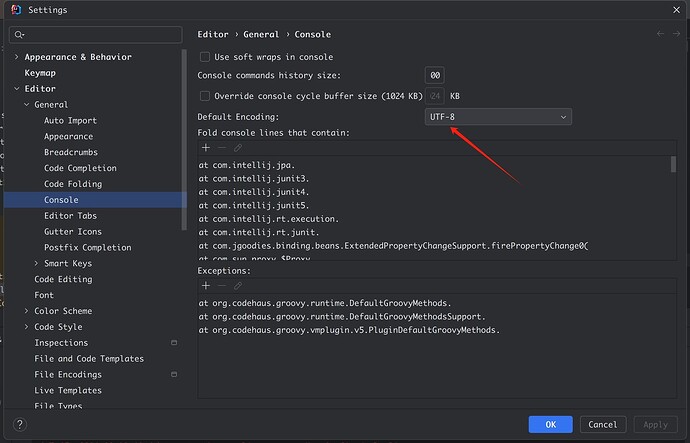The width and height of the screenshot is (690, 443).
Task: Click the Apply button
Action: point(655,425)
